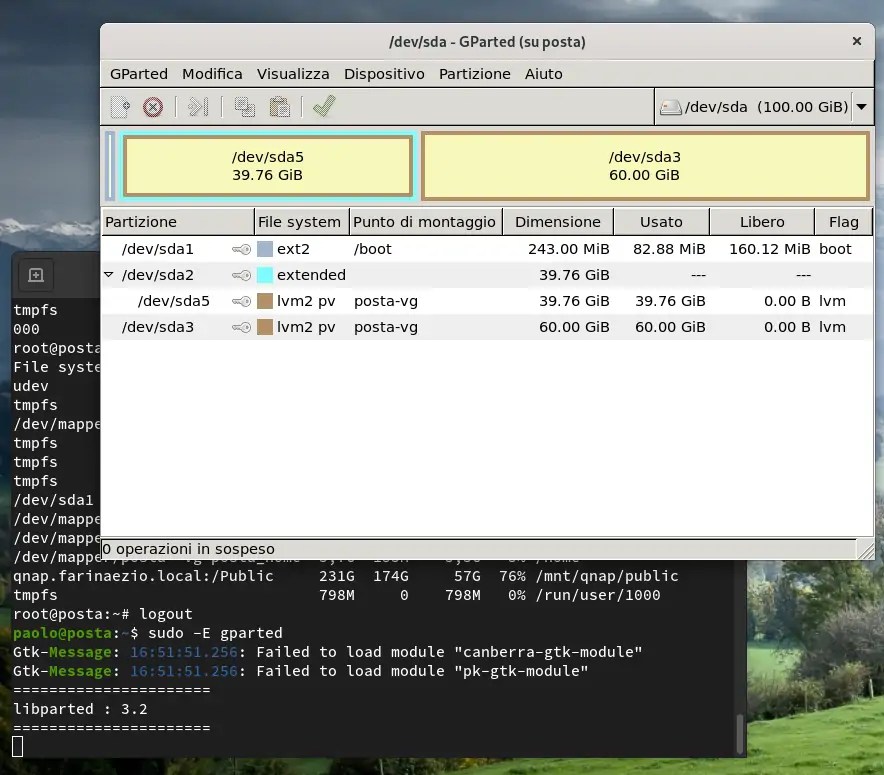The width and height of the screenshot is (884, 775).
Task: Open the Visualizza menu
Action: tap(293, 74)
